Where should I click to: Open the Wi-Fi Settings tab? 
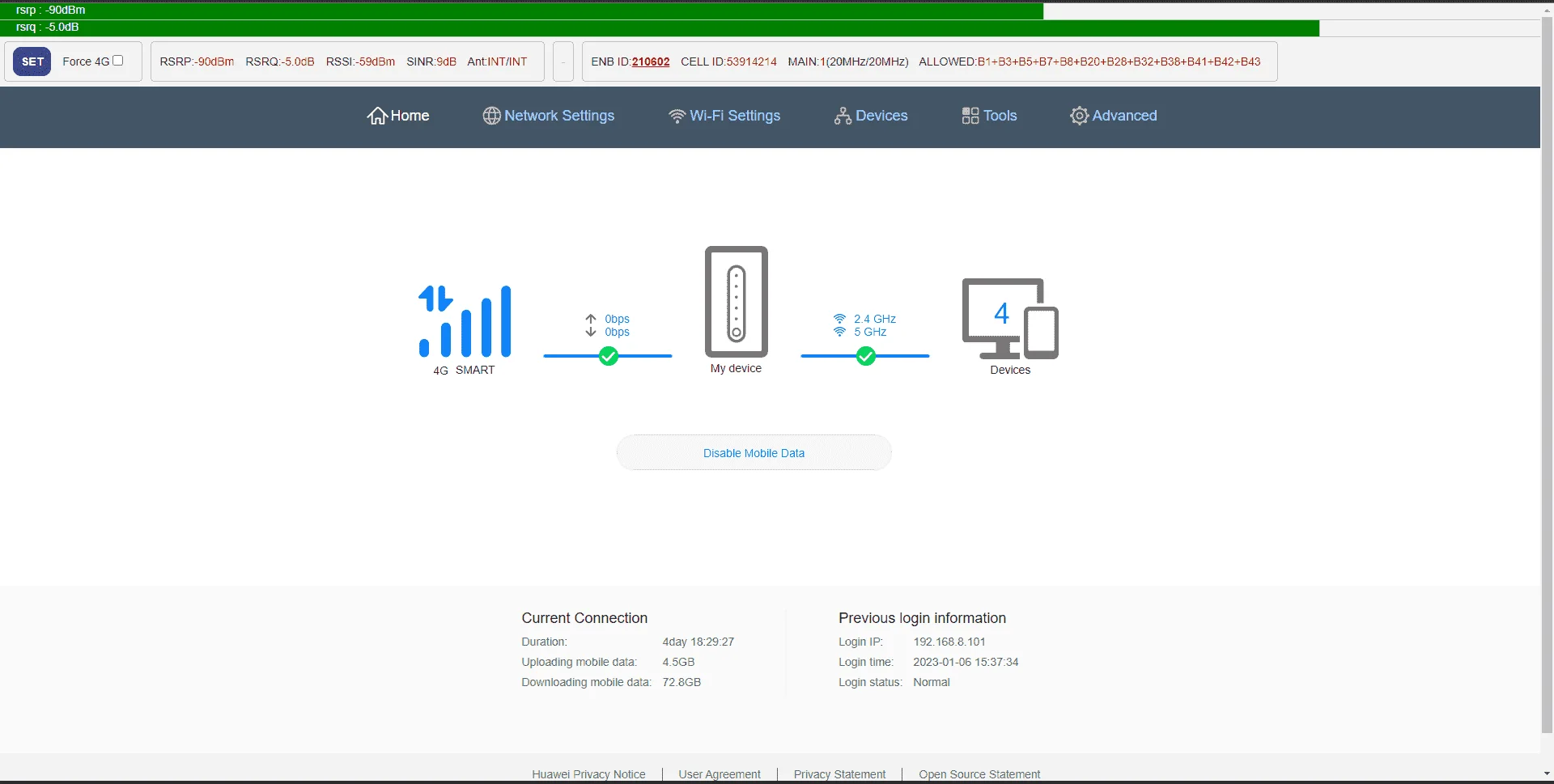tap(735, 116)
